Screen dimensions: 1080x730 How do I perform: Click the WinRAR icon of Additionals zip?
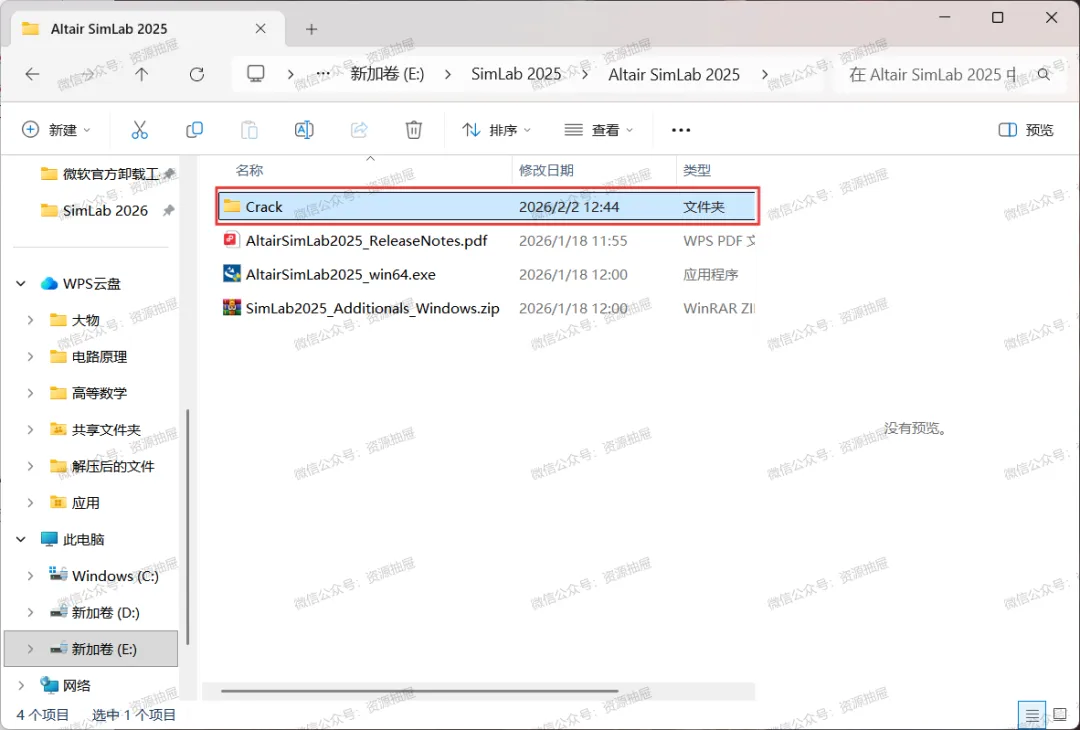(231, 307)
